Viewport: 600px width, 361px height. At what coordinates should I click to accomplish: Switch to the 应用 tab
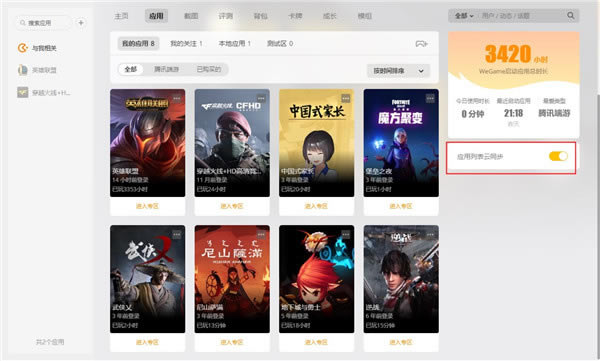[x=156, y=16]
